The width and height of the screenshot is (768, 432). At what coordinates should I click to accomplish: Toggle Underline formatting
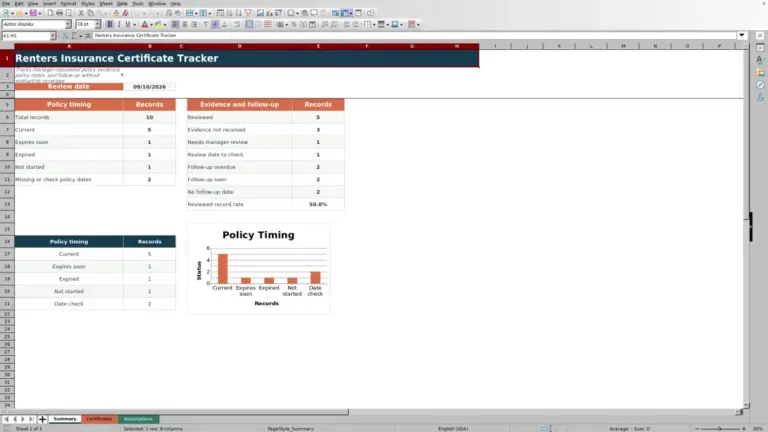click(x=128, y=24)
